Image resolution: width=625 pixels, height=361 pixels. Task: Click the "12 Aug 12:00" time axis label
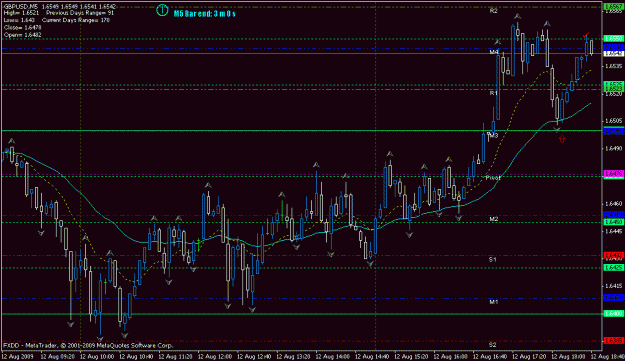pos(215,356)
